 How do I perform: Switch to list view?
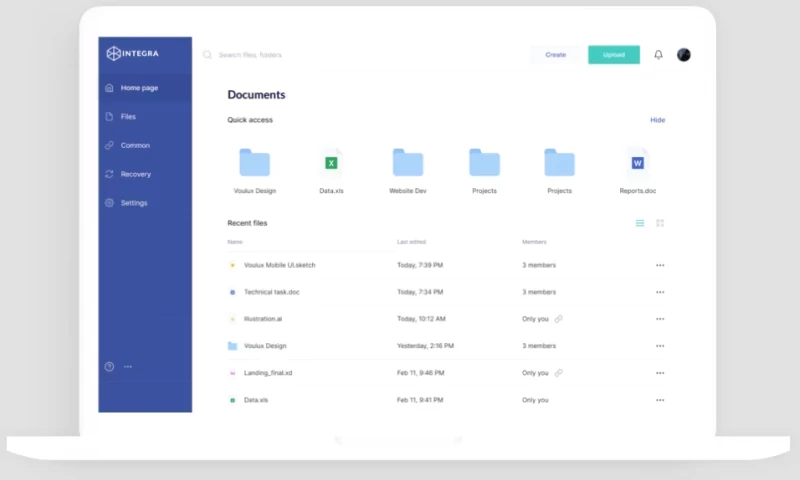tap(640, 223)
